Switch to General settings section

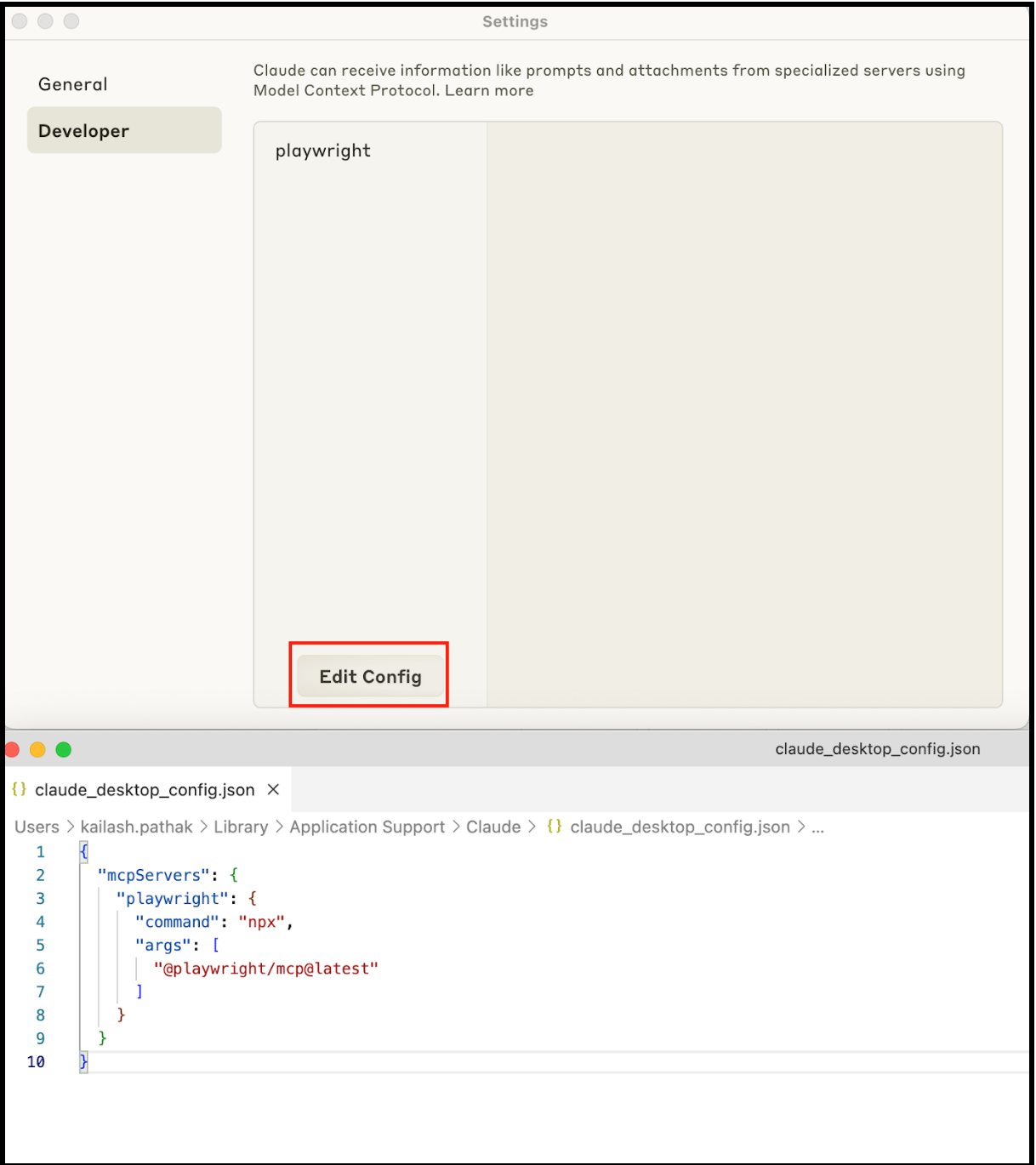tap(73, 84)
